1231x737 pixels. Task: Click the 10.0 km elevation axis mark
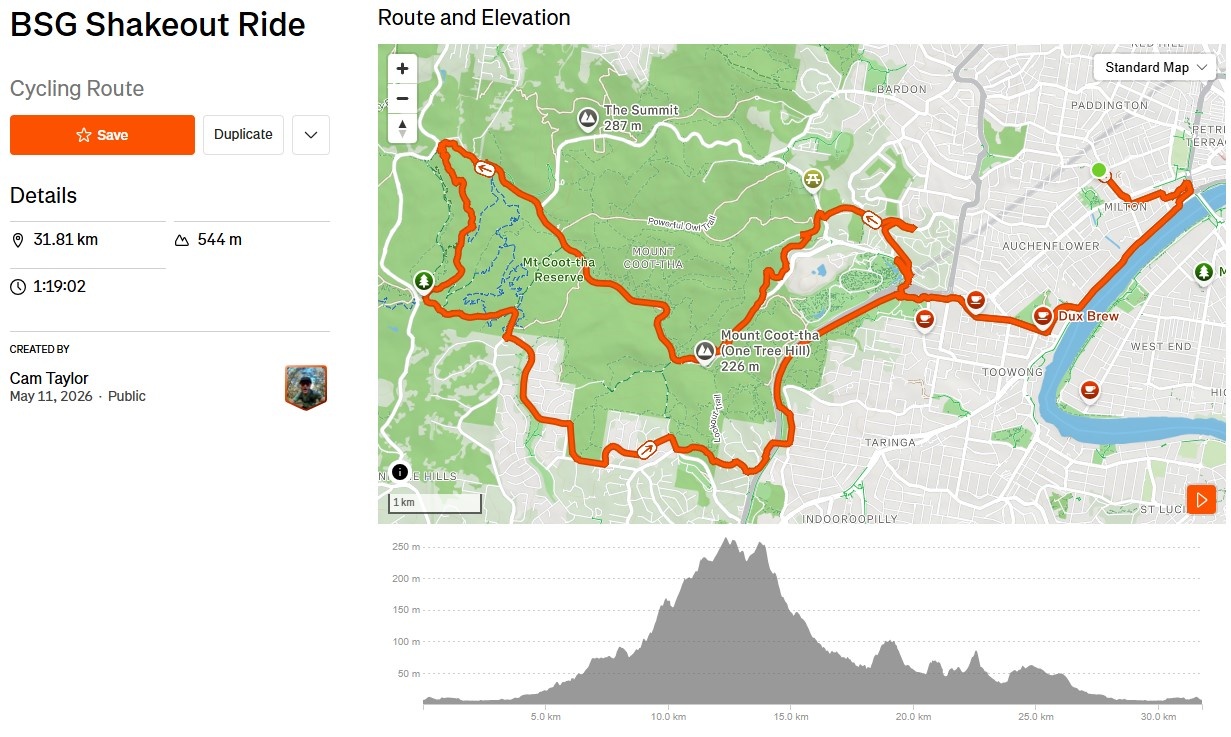point(668,717)
